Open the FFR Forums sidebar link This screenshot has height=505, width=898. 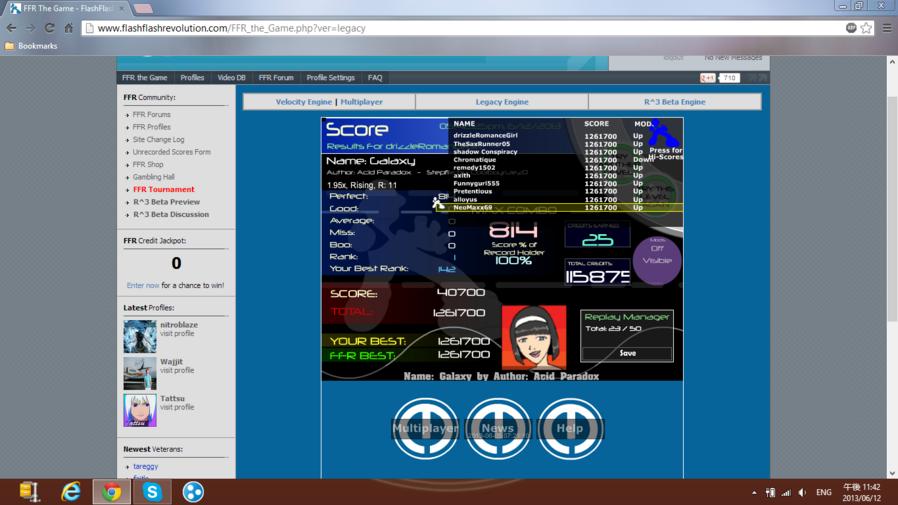[x=152, y=115]
